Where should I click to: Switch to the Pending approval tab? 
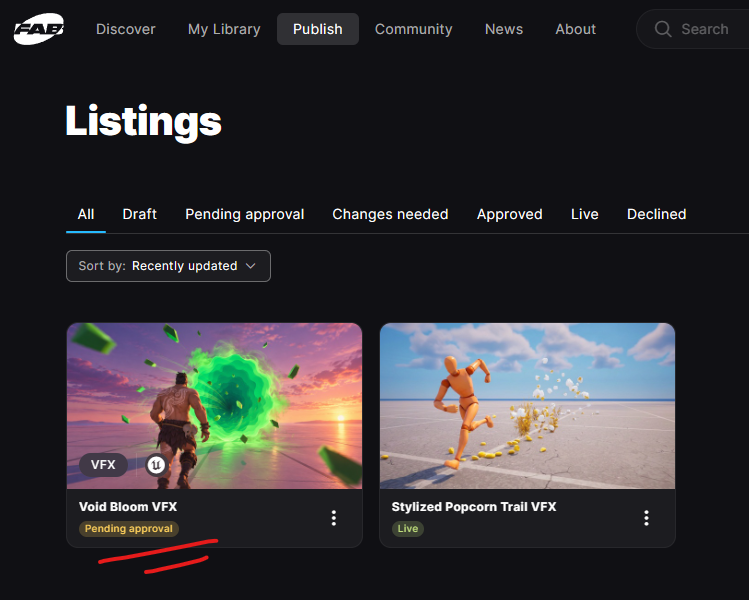[245, 214]
